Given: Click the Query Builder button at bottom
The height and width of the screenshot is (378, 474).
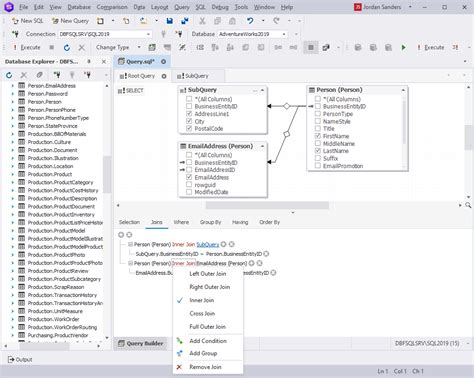Looking at the screenshot, I should click(141, 343).
